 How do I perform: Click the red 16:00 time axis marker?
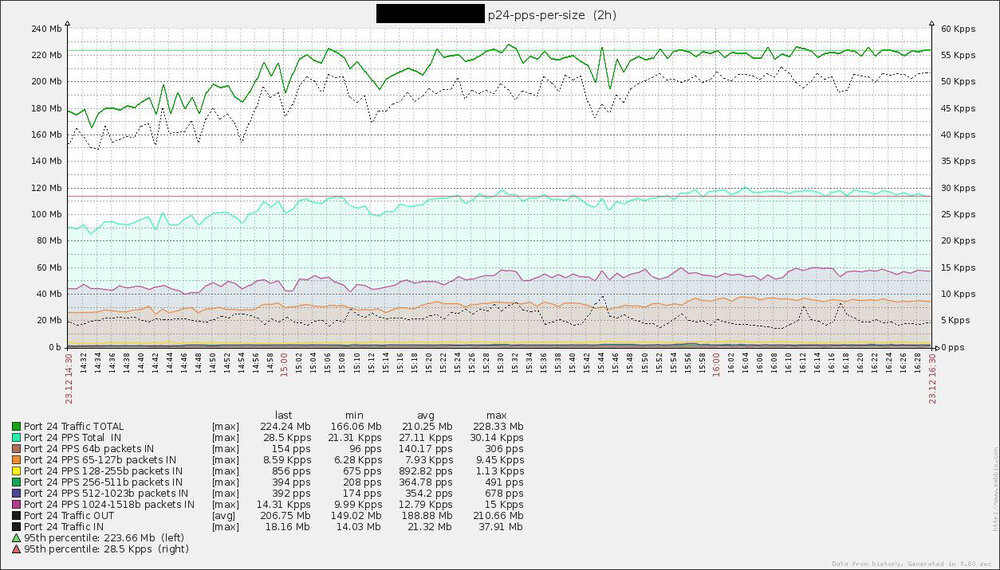tap(716, 365)
